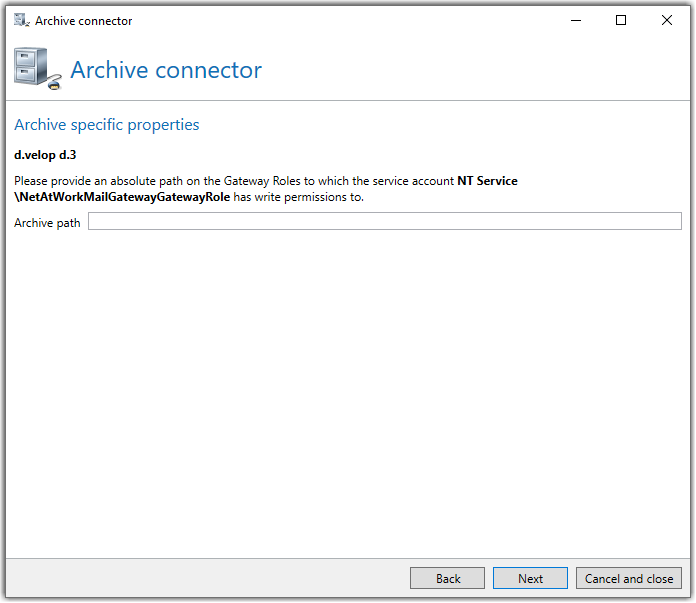
Task: Click the "has write permissions to" text
Action: pos(298,197)
